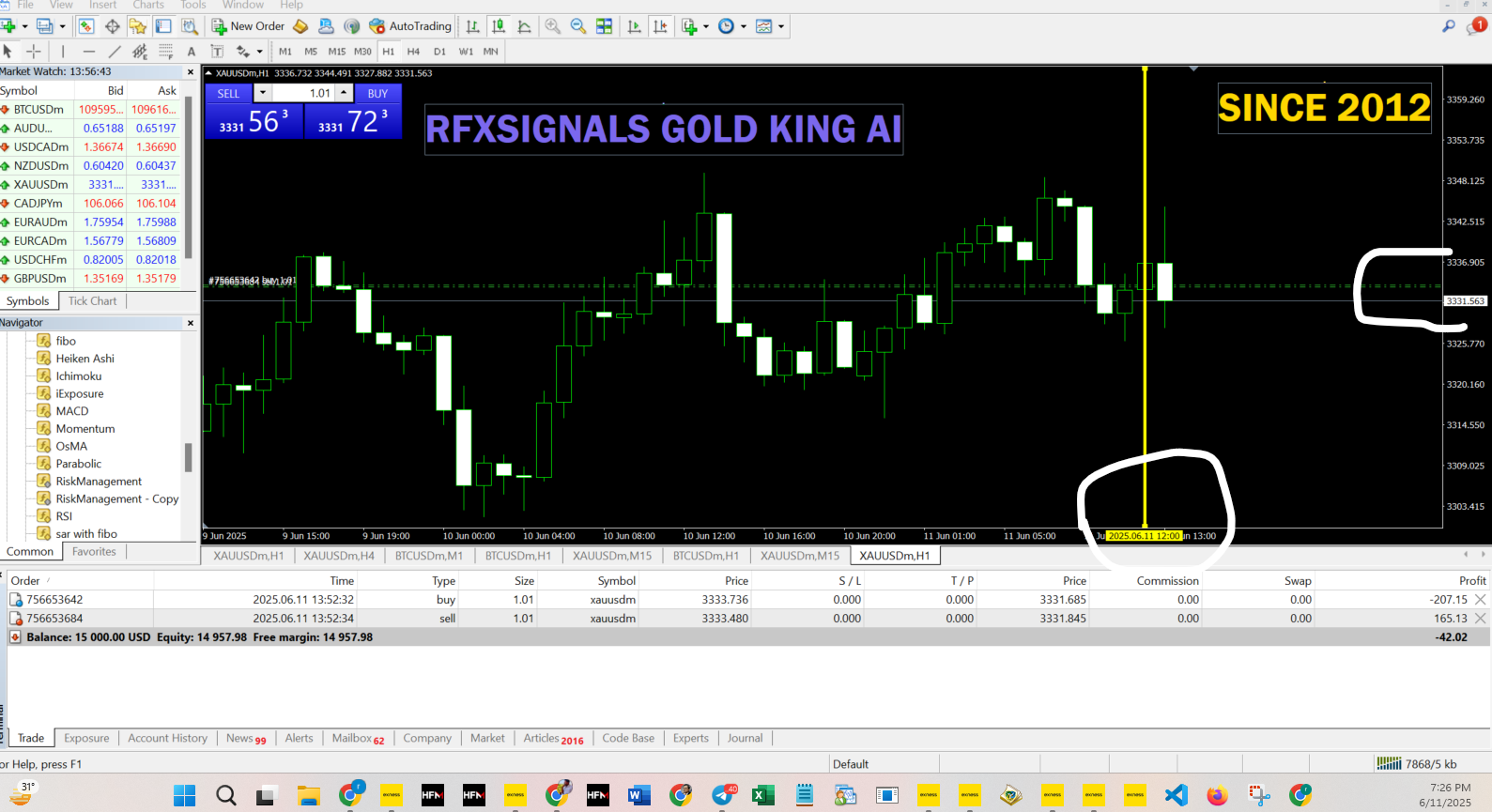Close the Market Watch panel
This screenshot has width=1492, height=812.
click(191, 72)
